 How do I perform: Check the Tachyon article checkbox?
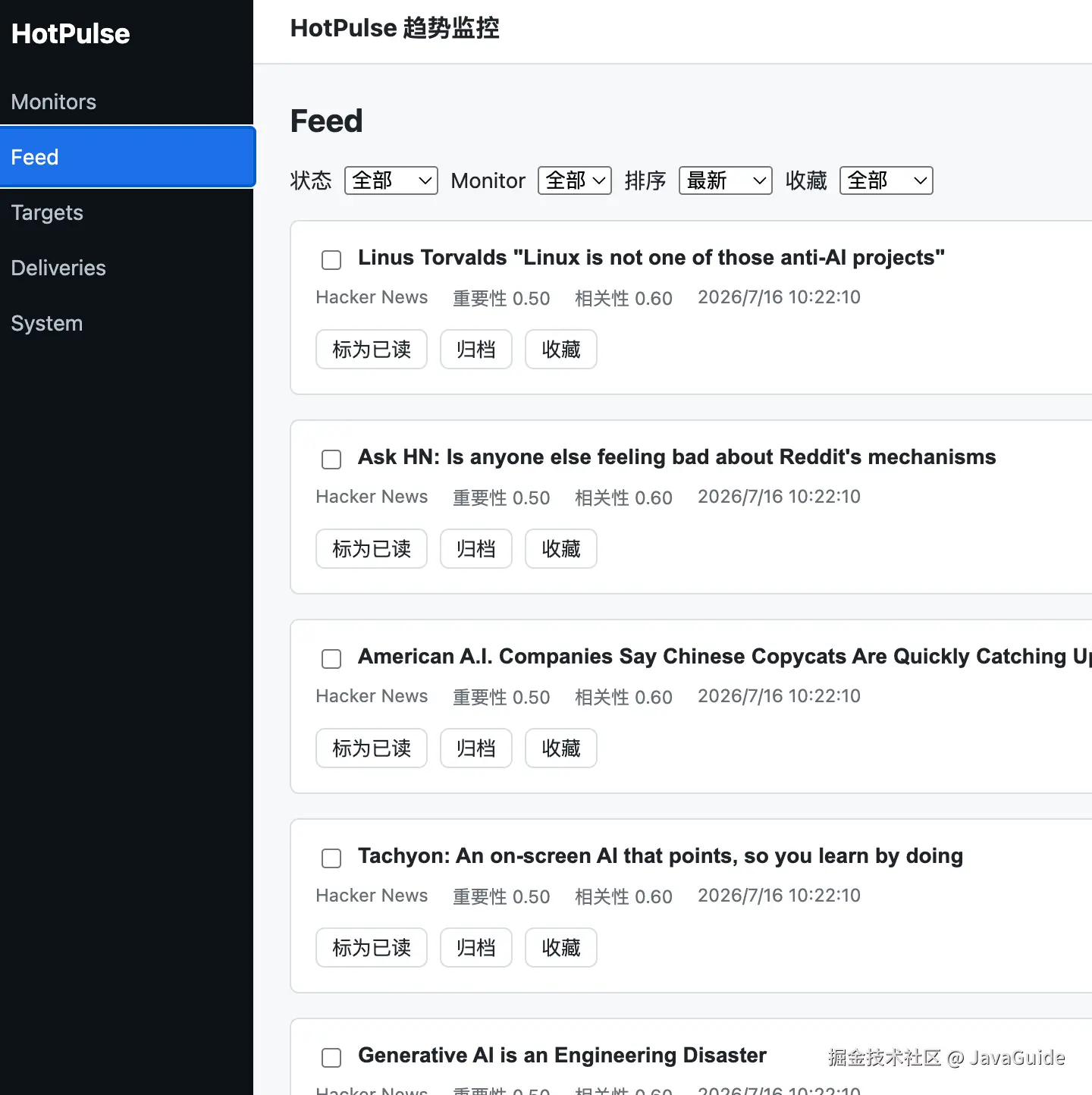331,858
